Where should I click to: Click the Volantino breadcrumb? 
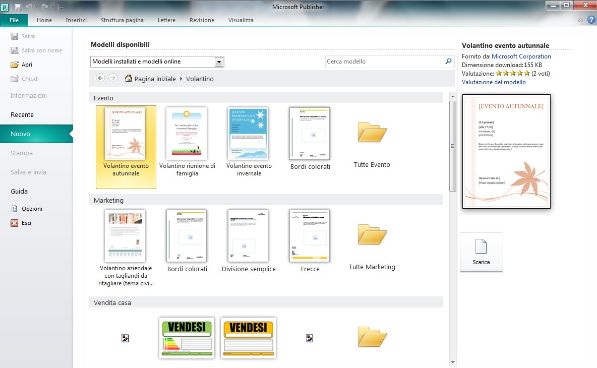(200, 79)
